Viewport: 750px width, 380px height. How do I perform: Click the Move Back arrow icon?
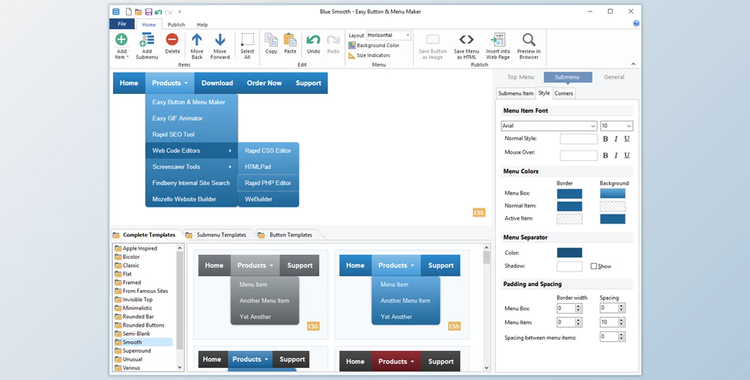click(197, 40)
